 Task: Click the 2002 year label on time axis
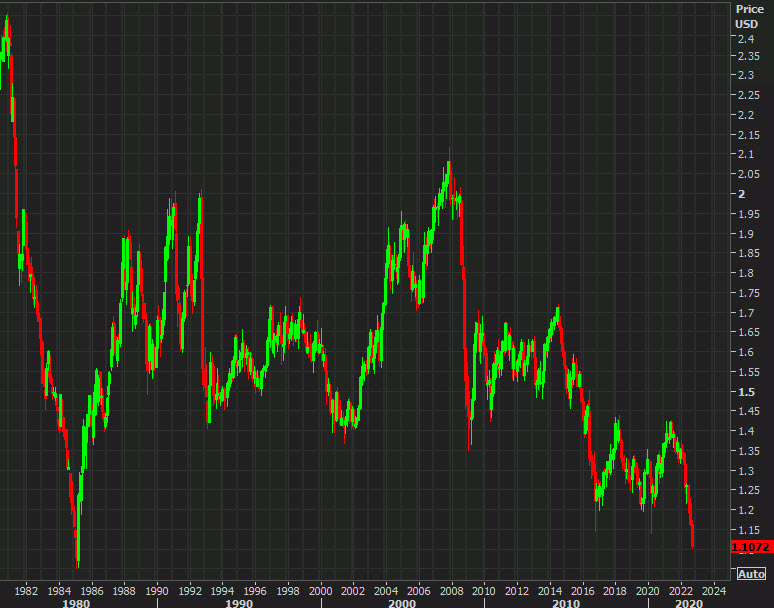[353, 591]
